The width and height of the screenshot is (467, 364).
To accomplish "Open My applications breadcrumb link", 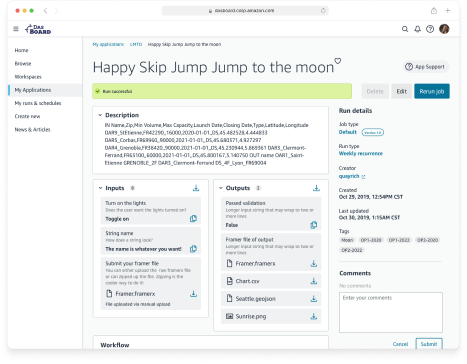I will (108, 44).
